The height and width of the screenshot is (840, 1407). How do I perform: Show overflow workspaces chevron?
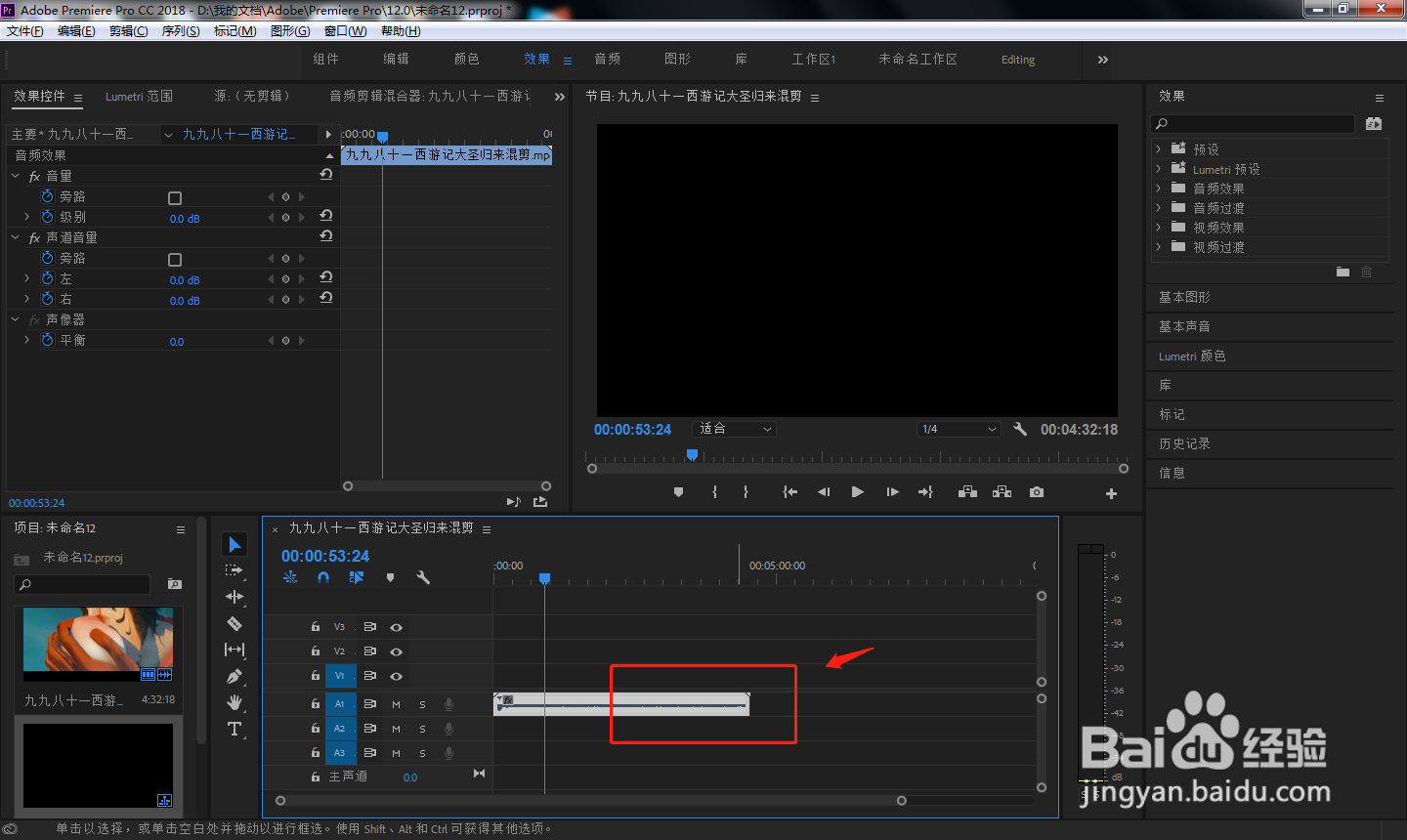click(x=1103, y=60)
